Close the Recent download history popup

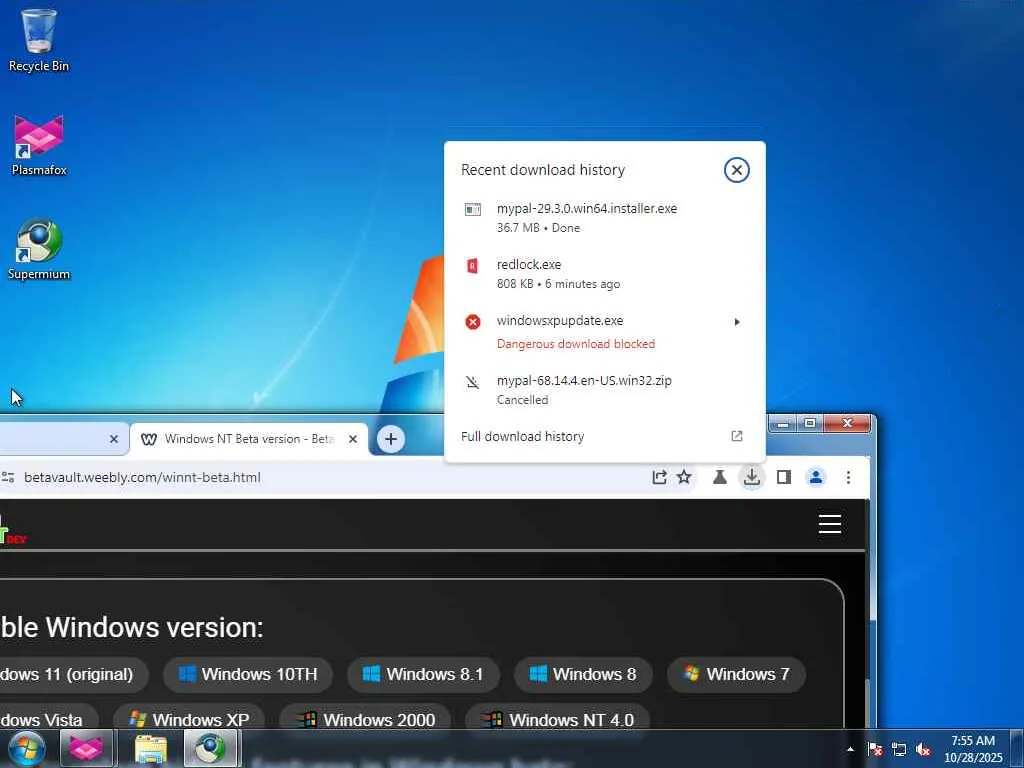click(736, 170)
